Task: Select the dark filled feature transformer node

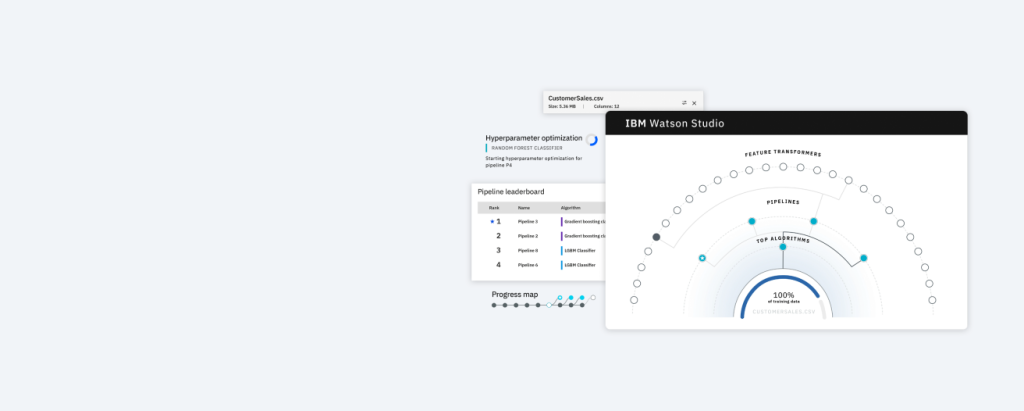Action: 656,237
